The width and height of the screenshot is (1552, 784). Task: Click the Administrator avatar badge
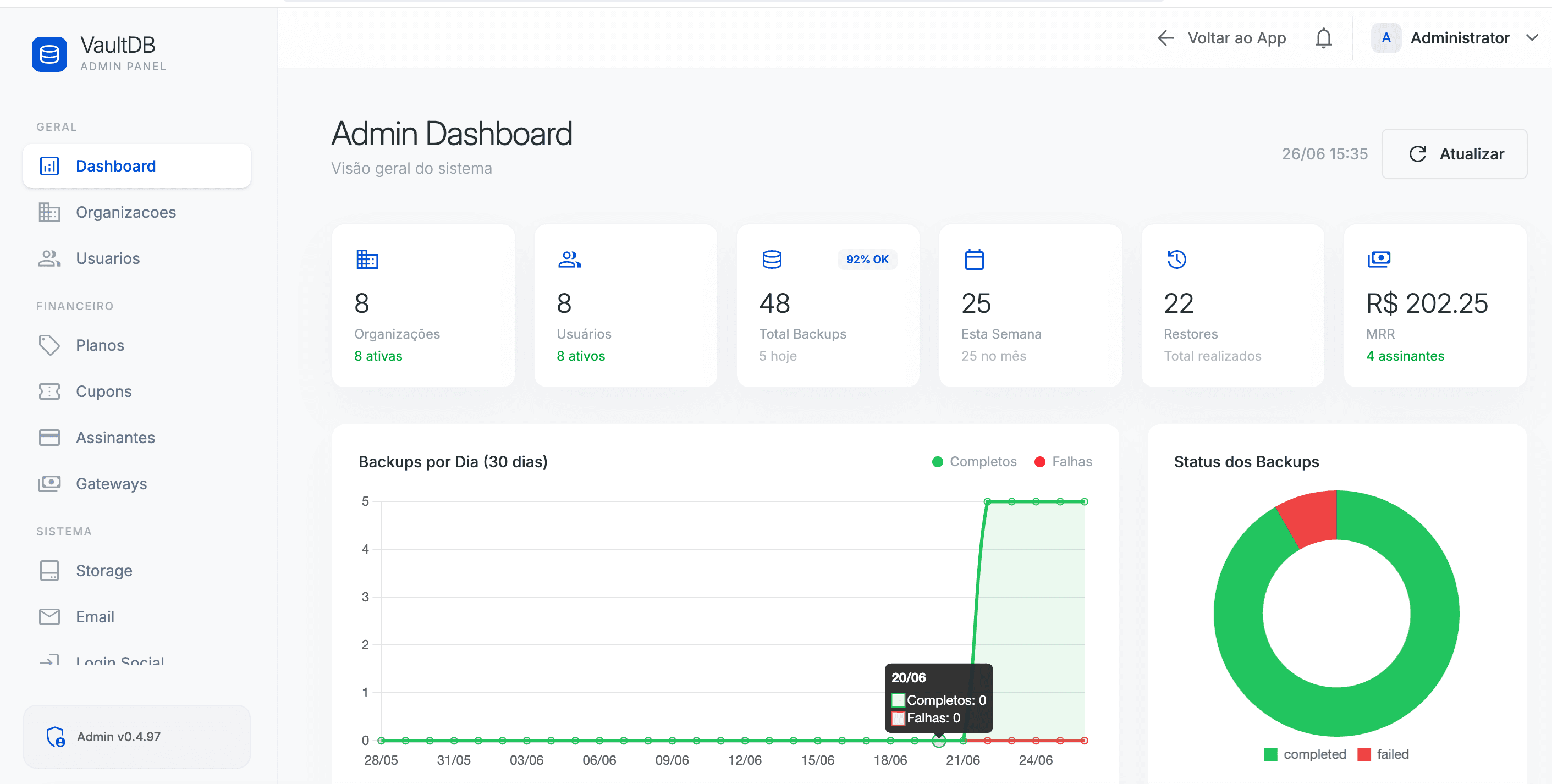pos(1386,38)
